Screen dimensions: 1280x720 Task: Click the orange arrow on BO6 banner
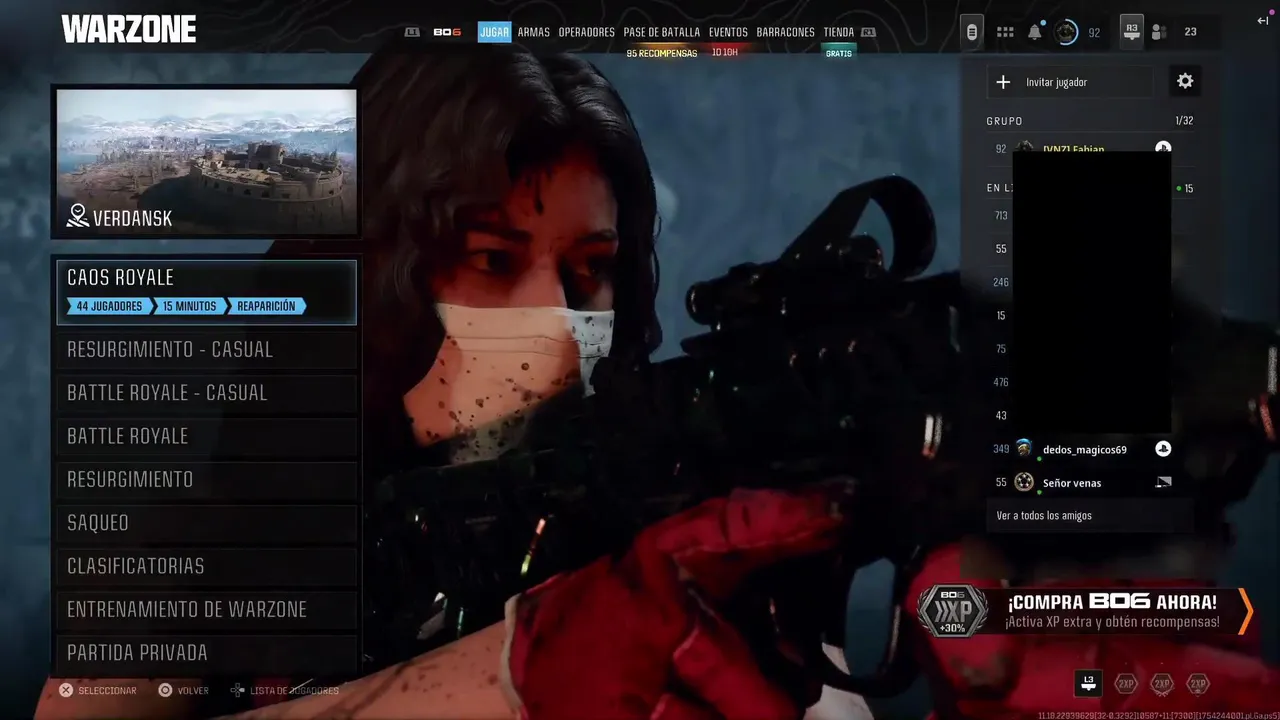coord(1245,611)
